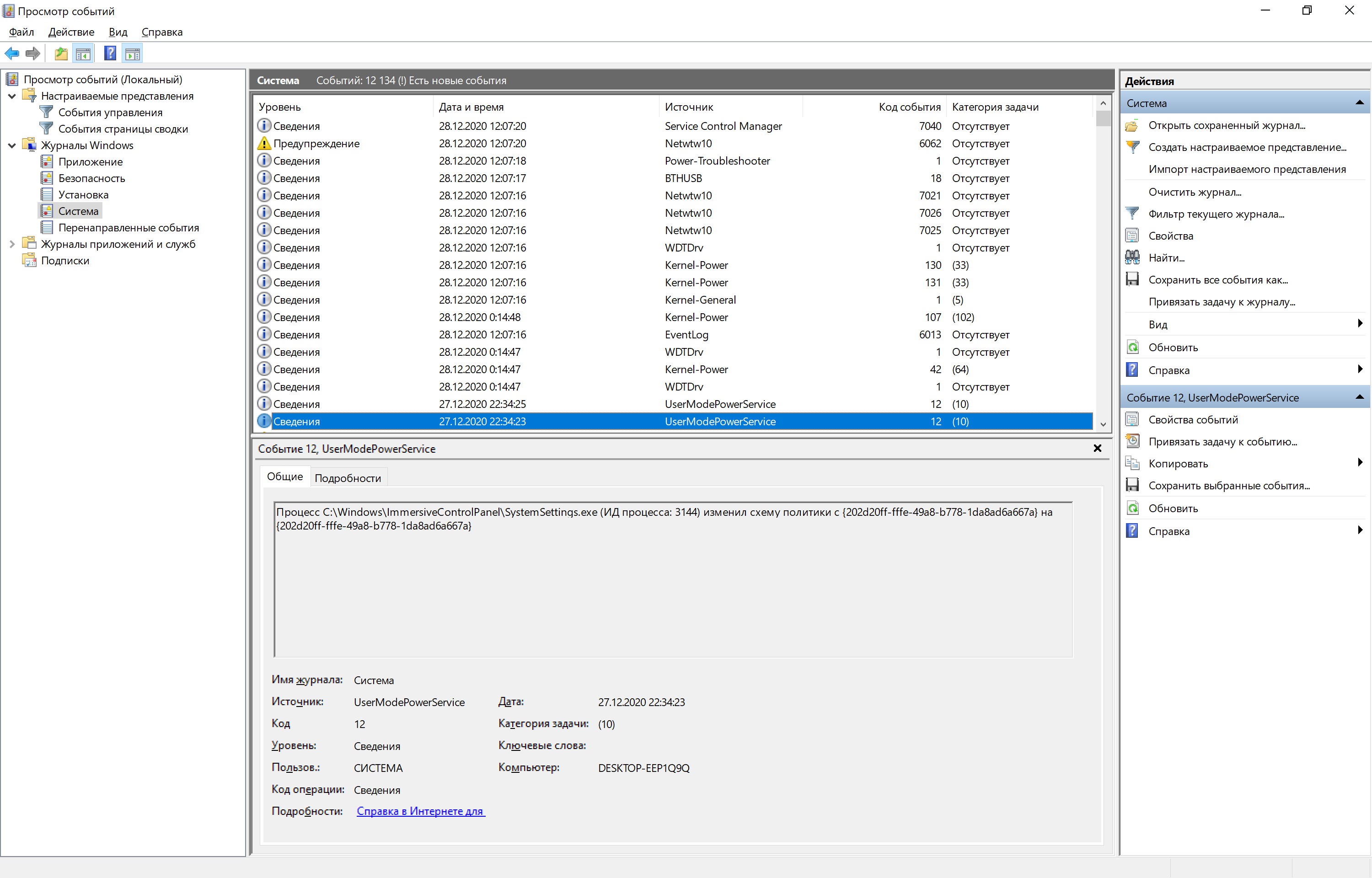1372x878 pixels.
Task: Expand Журналы приложений и служб node
Action: [x=12, y=244]
